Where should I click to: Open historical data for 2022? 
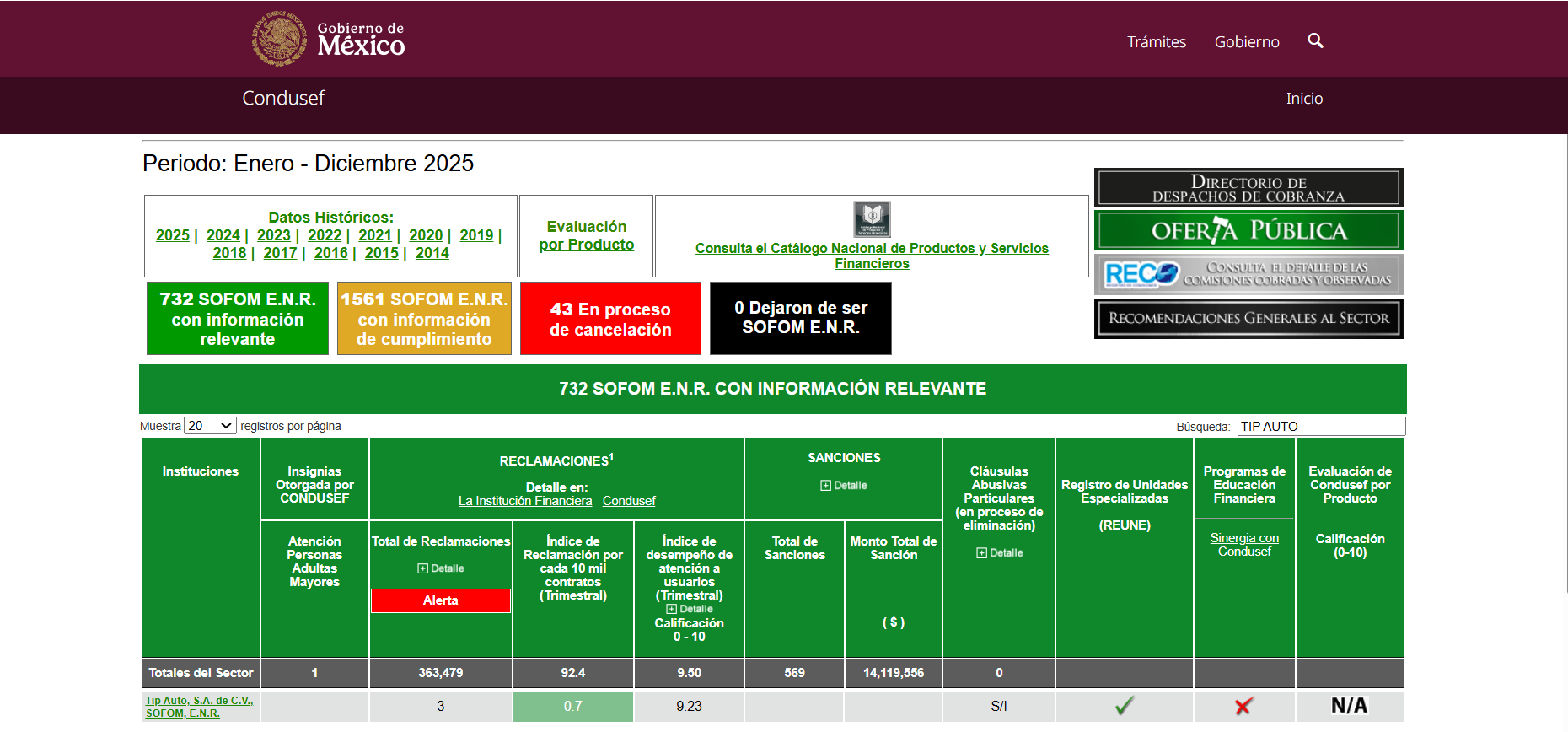(x=325, y=235)
